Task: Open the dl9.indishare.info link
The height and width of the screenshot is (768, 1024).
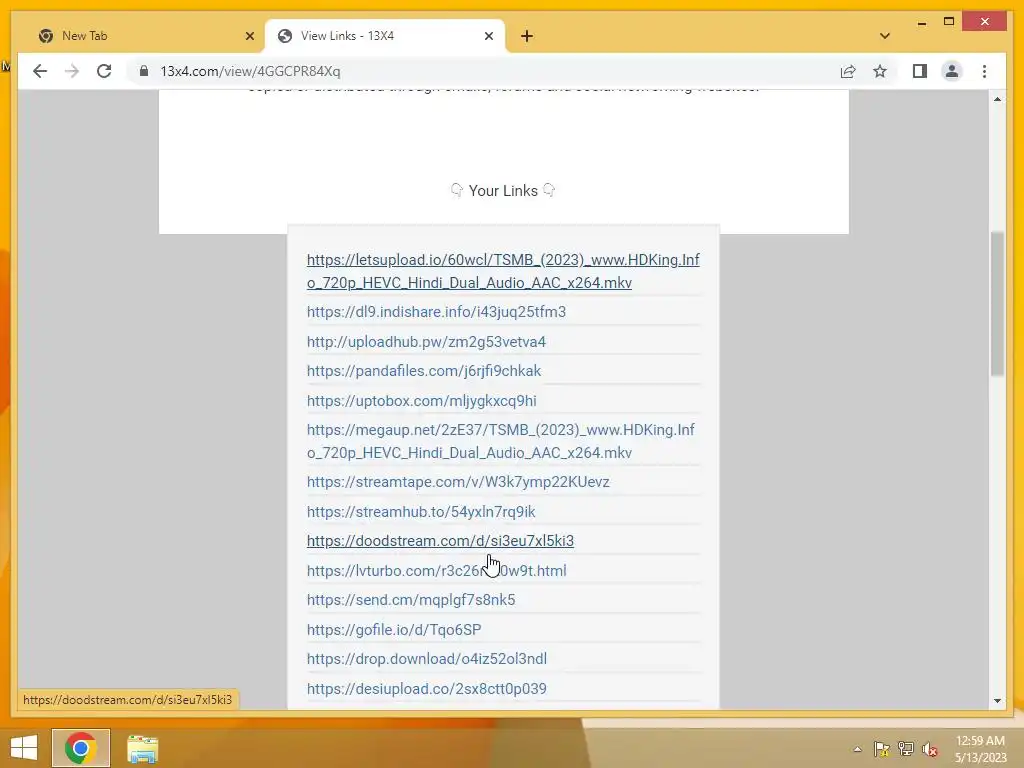Action: (436, 312)
